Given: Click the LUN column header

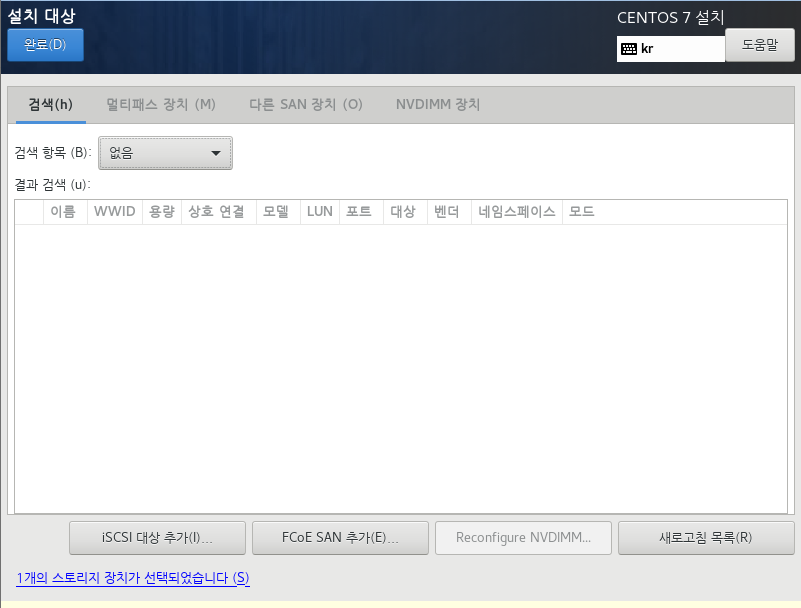Looking at the screenshot, I should point(320,212).
